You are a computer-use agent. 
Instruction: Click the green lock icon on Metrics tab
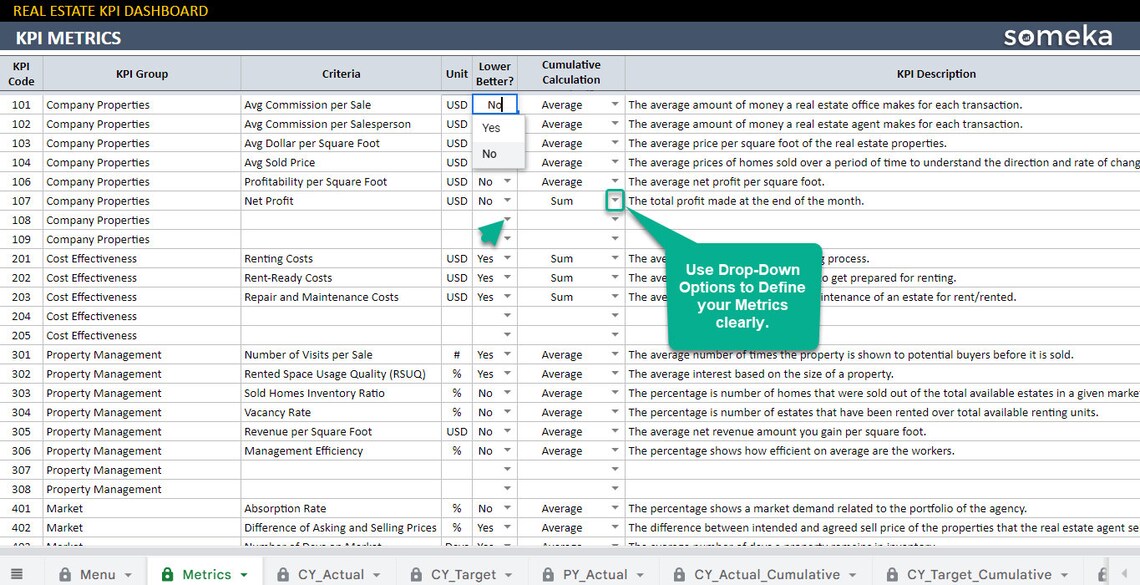point(167,574)
